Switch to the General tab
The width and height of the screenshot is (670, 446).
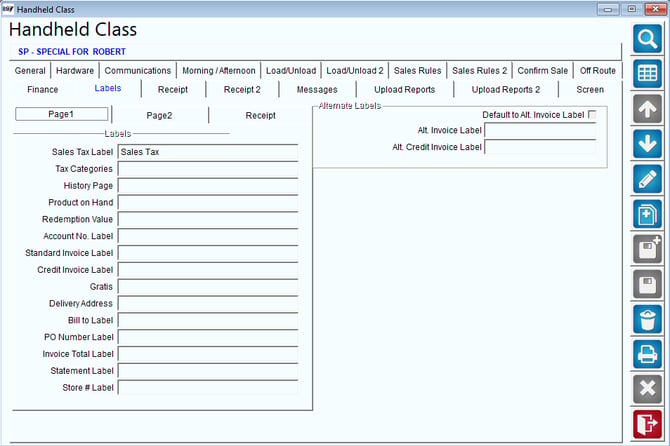click(x=30, y=70)
